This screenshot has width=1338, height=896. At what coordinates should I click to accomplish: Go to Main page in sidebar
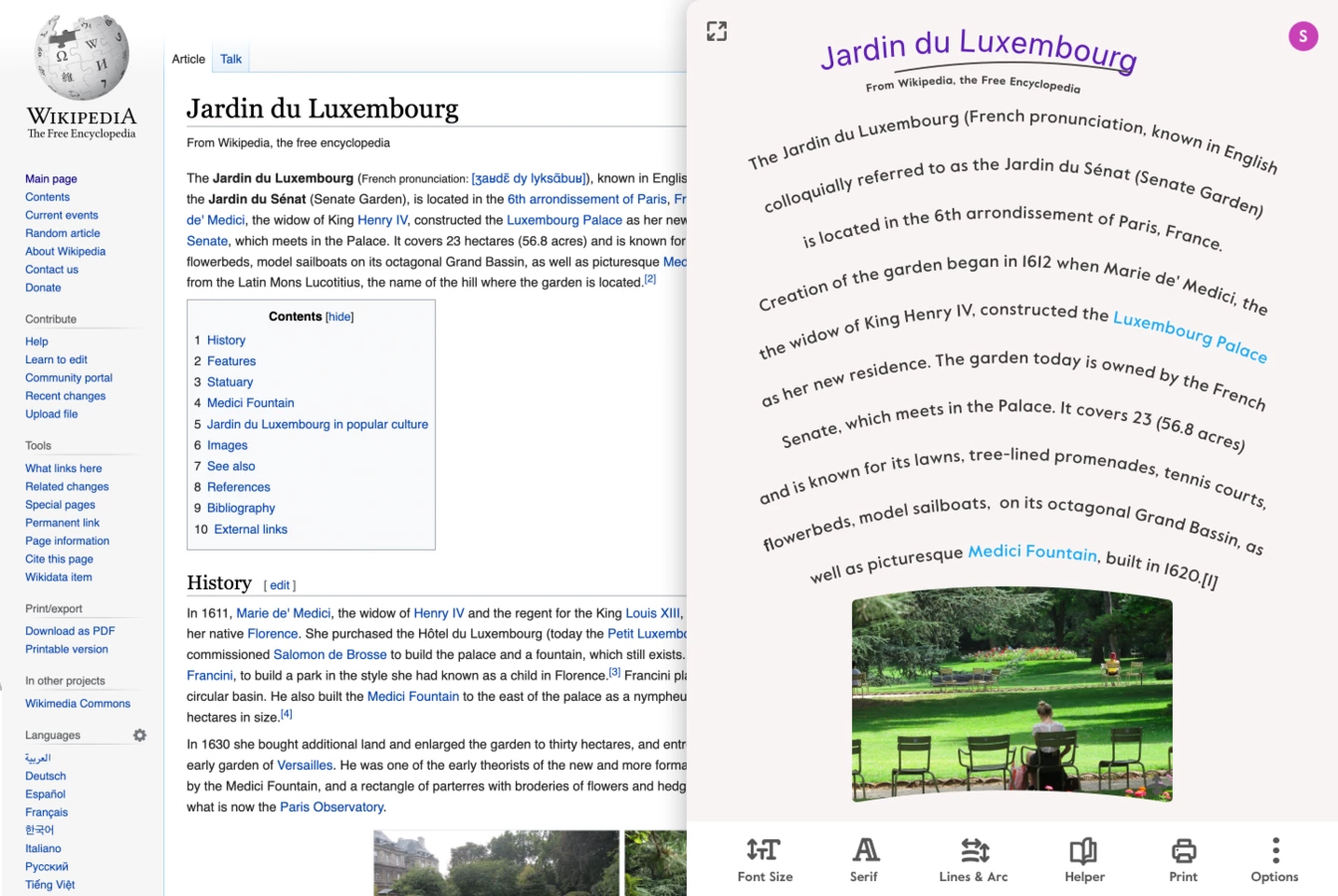[x=51, y=179]
